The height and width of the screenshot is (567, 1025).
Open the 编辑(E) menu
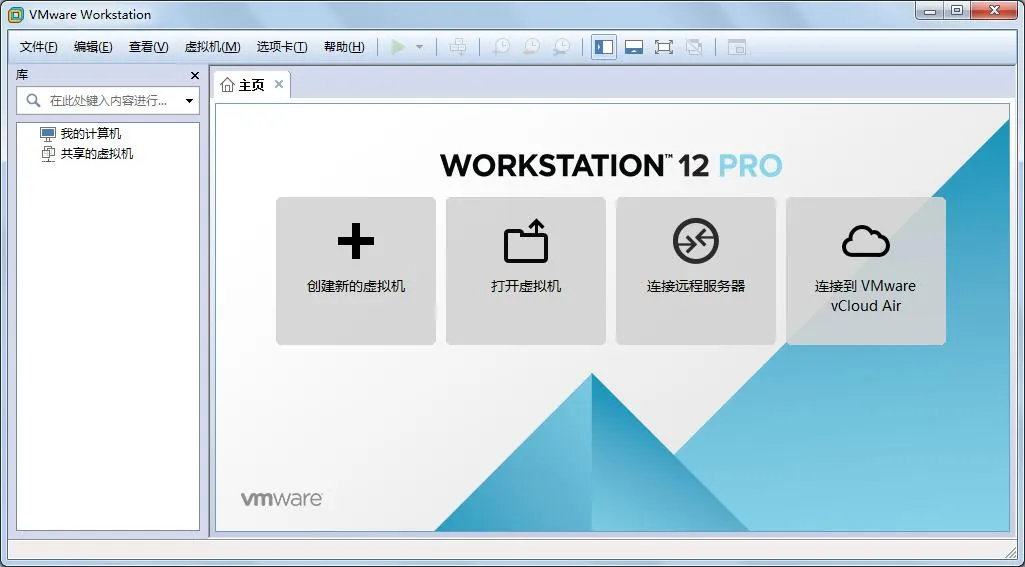point(93,47)
